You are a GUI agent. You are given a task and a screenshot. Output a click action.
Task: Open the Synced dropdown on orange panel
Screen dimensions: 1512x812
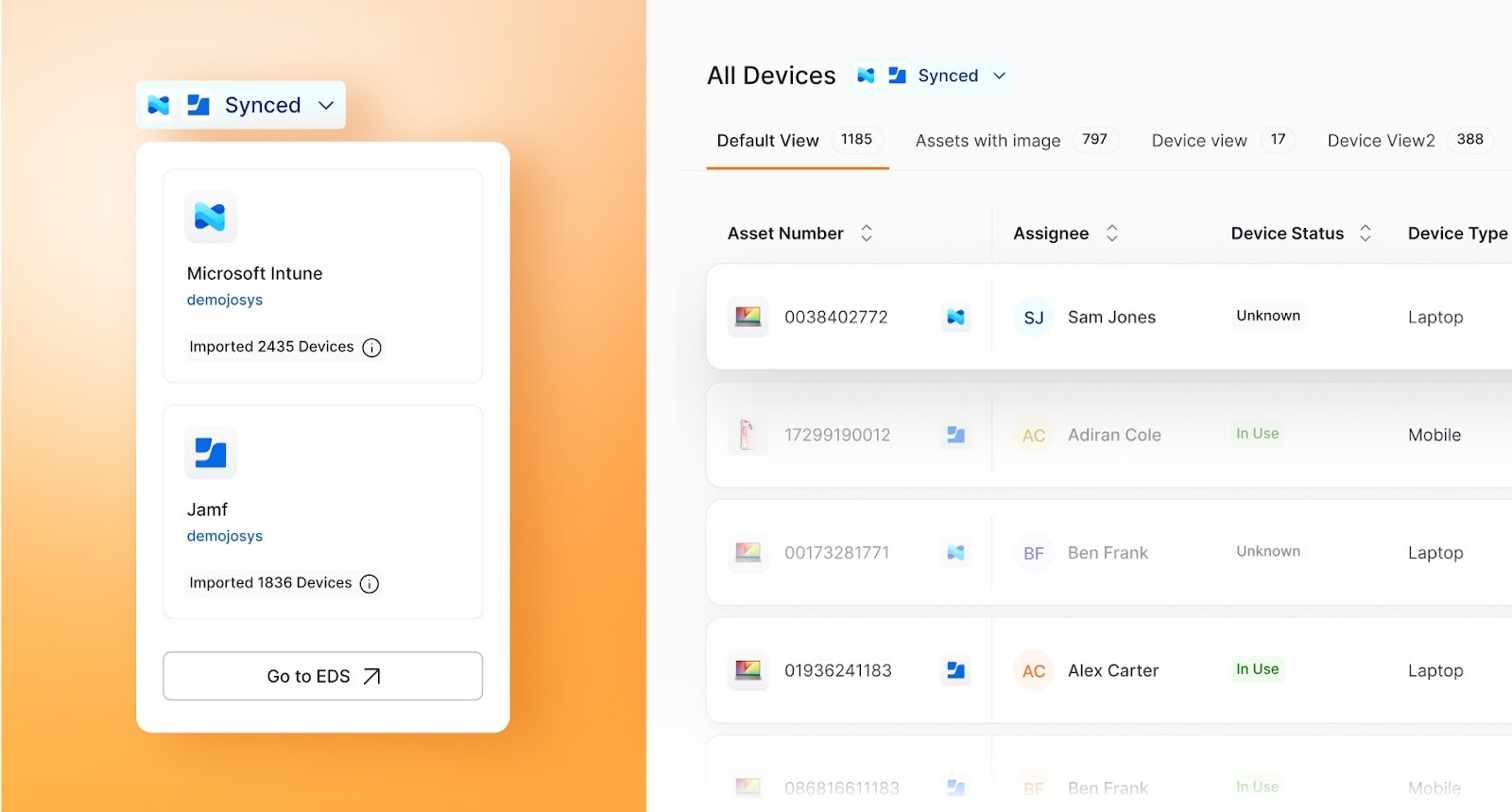click(240, 105)
